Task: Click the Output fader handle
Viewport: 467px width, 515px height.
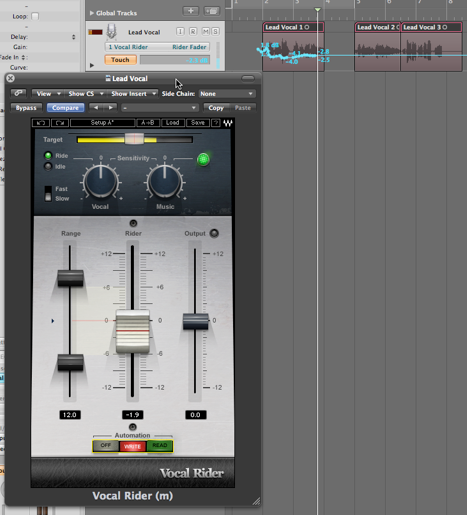Action: (196, 321)
